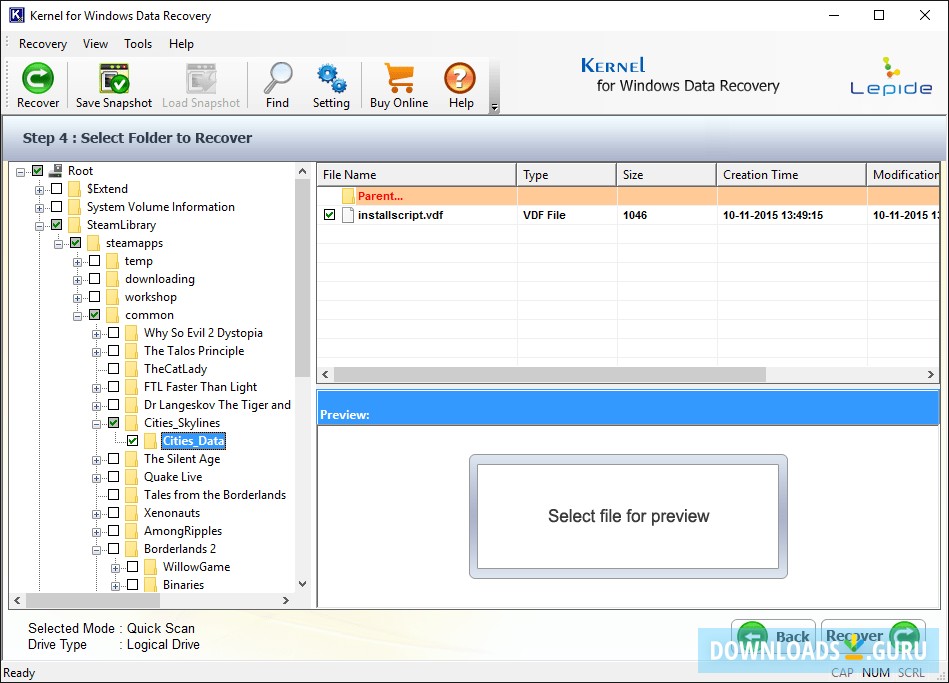This screenshot has width=949, height=683.
Task: Collapse the common folder node
Action: 77,316
